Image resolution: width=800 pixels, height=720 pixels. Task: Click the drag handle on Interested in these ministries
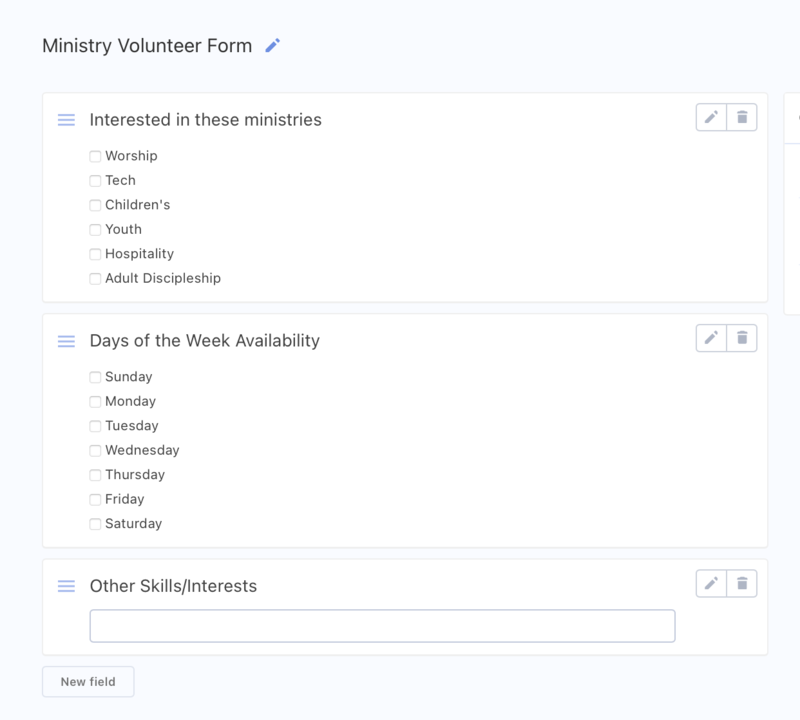coord(66,119)
